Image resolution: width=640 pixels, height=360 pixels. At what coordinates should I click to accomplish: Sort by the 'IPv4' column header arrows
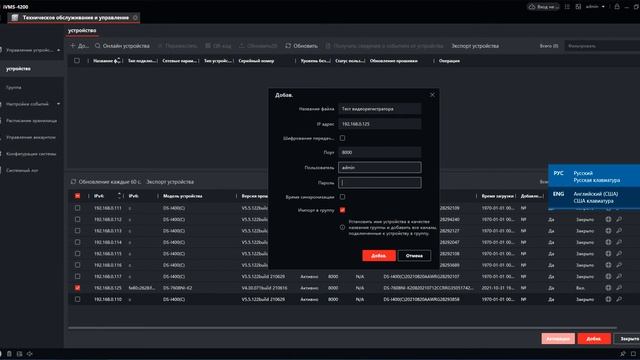(x=119, y=196)
